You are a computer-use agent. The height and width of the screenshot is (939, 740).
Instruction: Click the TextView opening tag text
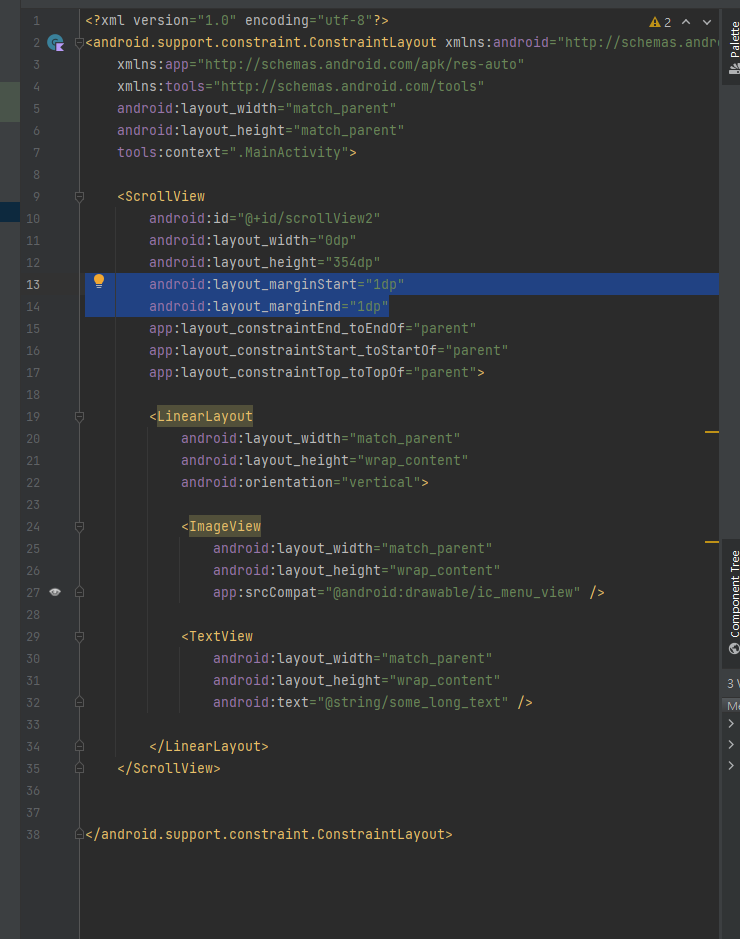tap(217, 637)
